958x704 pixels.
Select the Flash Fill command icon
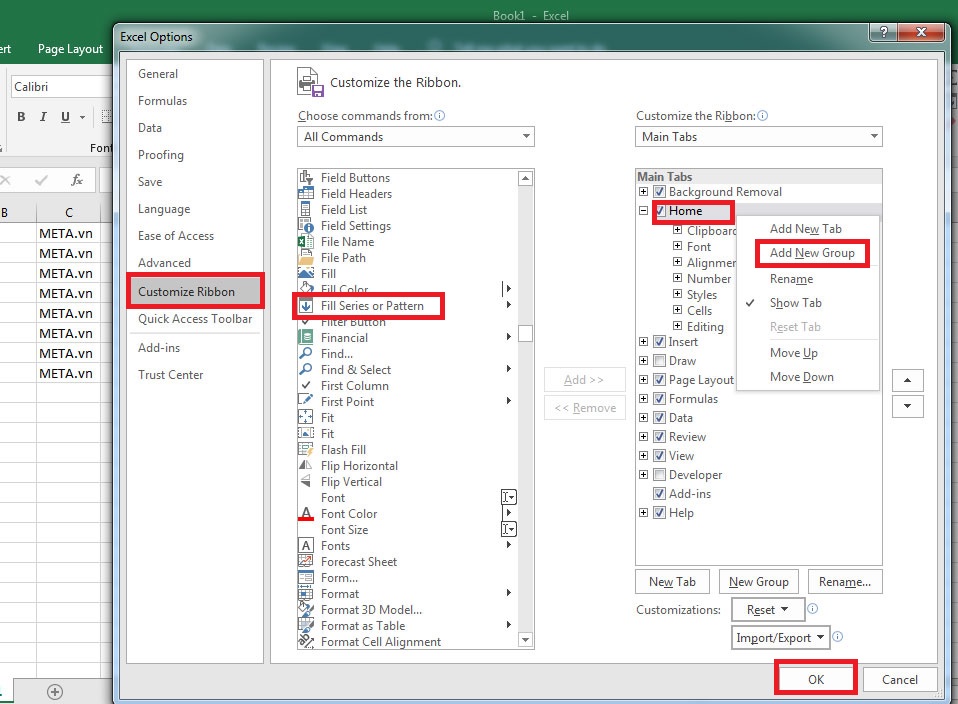[x=308, y=449]
